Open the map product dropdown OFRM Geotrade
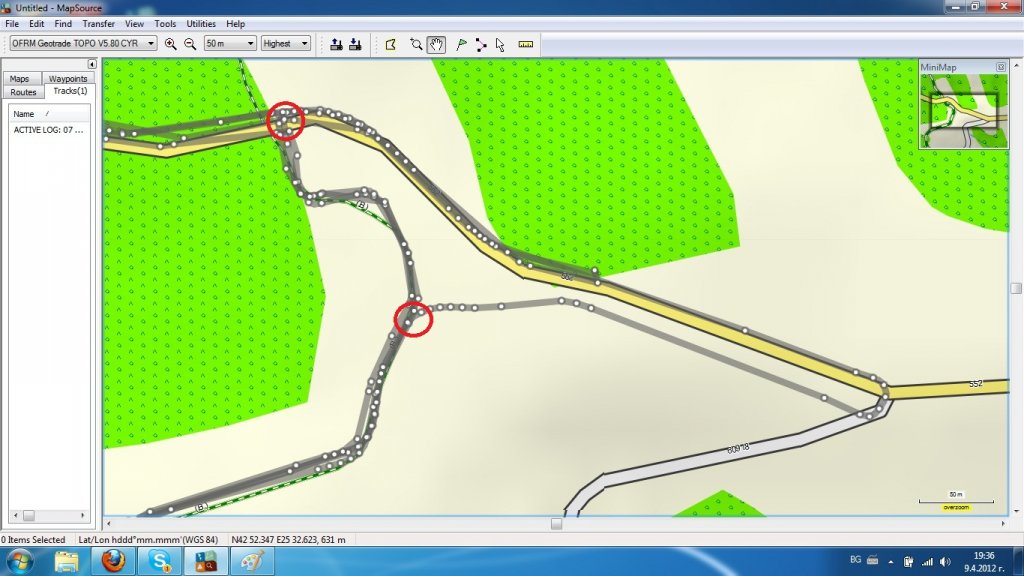Screen dimensions: 1024x576 [84, 43]
